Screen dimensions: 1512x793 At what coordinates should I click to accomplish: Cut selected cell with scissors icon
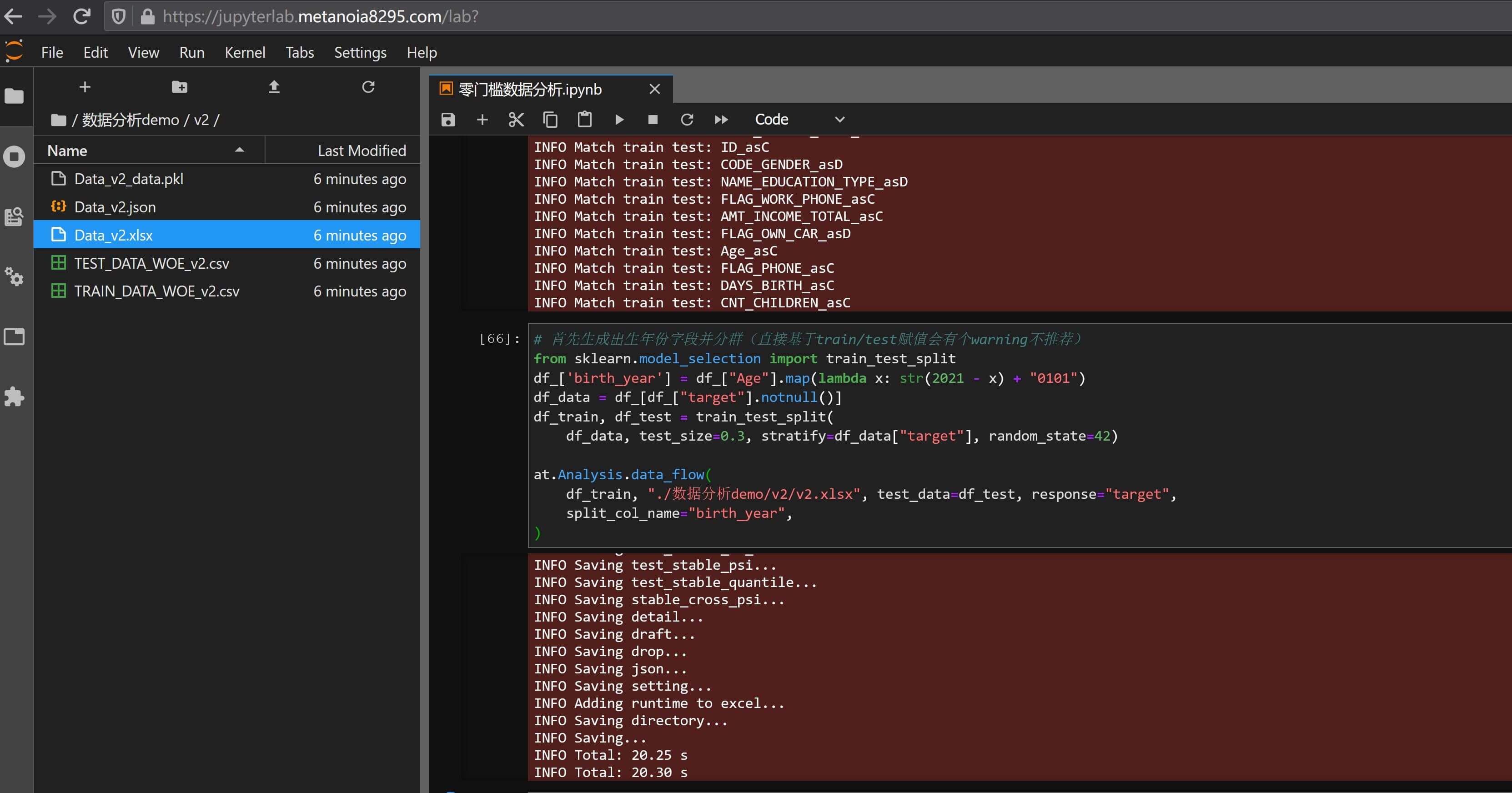coord(516,120)
